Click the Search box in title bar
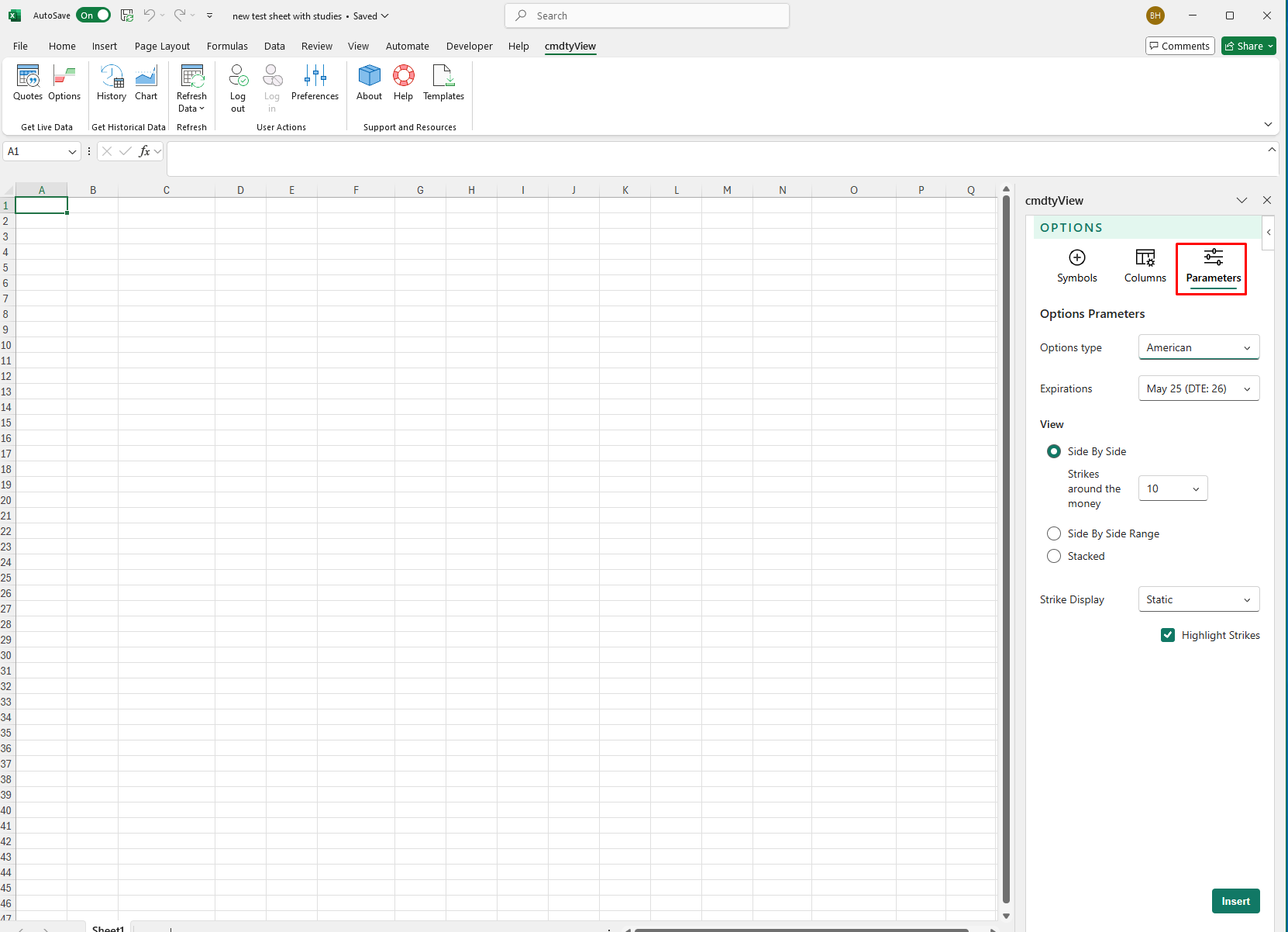 coord(647,16)
